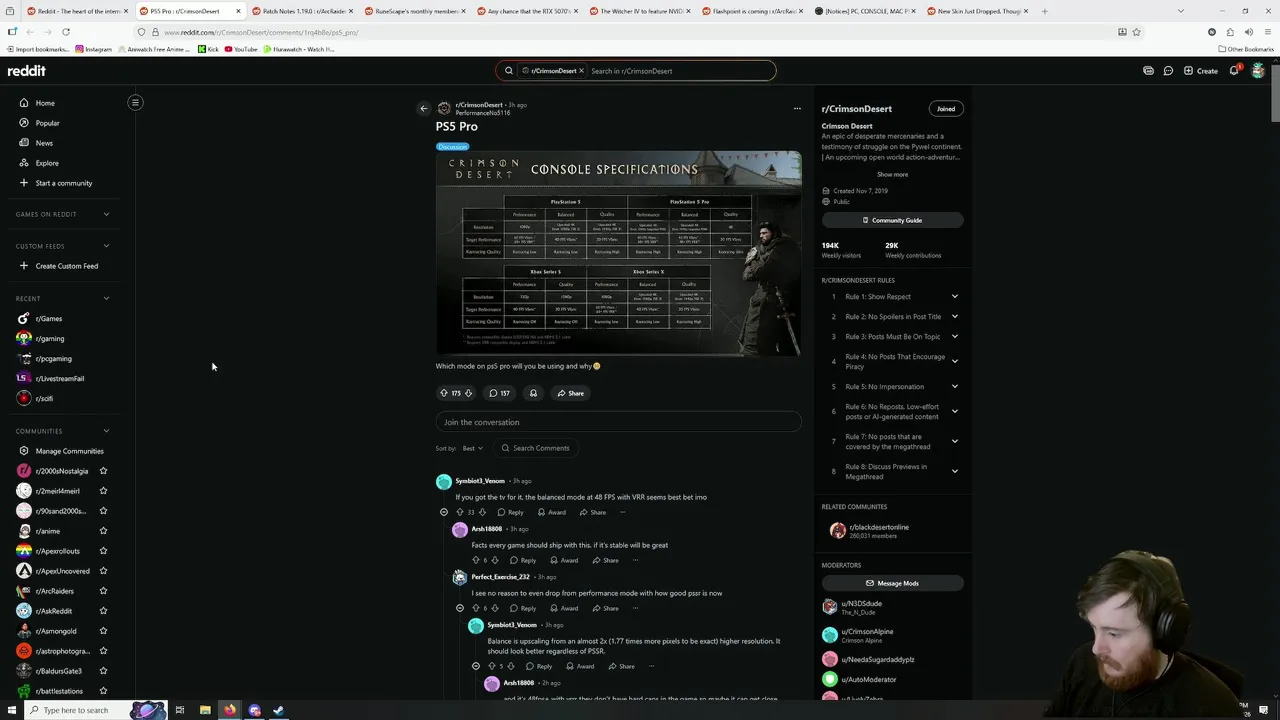The width and height of the screenshot is (1280, 720).
Task: Collapse Custom Feeds section
Action: pos(106,246)
